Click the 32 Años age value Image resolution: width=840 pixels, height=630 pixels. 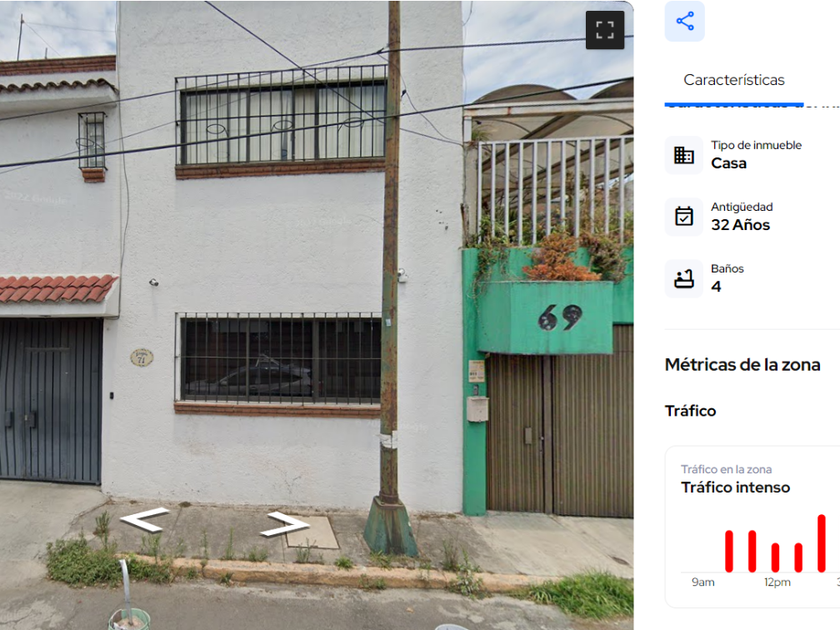740,225
